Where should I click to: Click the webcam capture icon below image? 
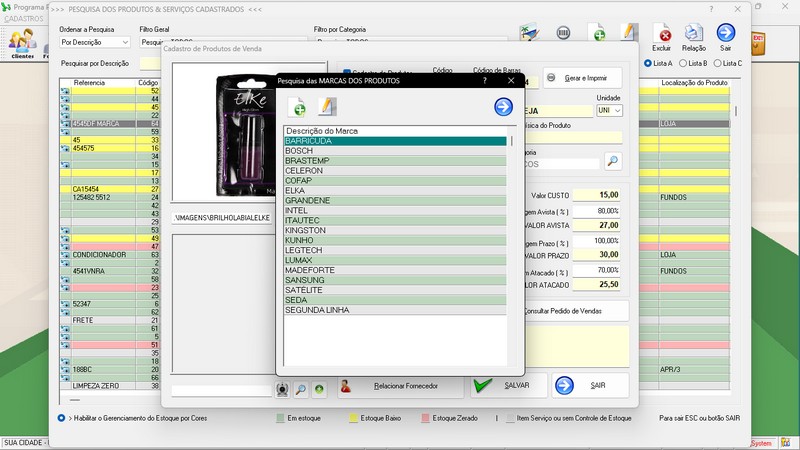[284, 389]
